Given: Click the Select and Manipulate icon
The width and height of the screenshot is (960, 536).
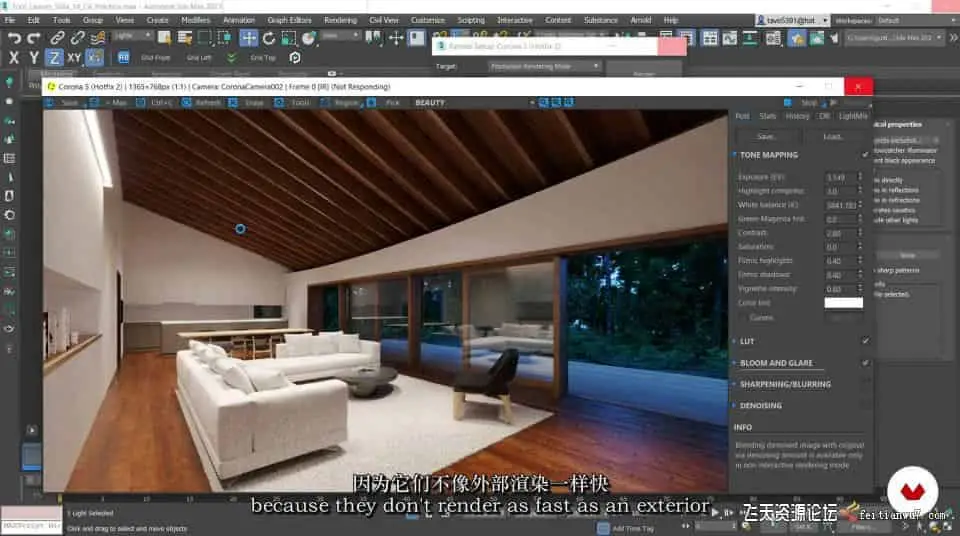Looking at the screenshot, I should click(x=396, y=38).
